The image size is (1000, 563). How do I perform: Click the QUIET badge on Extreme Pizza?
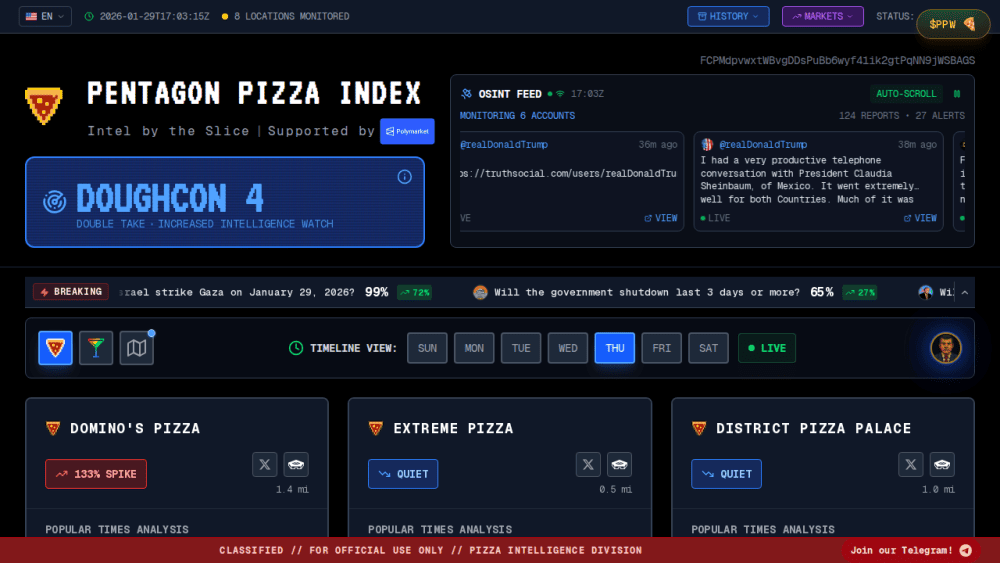coord(403,474)
